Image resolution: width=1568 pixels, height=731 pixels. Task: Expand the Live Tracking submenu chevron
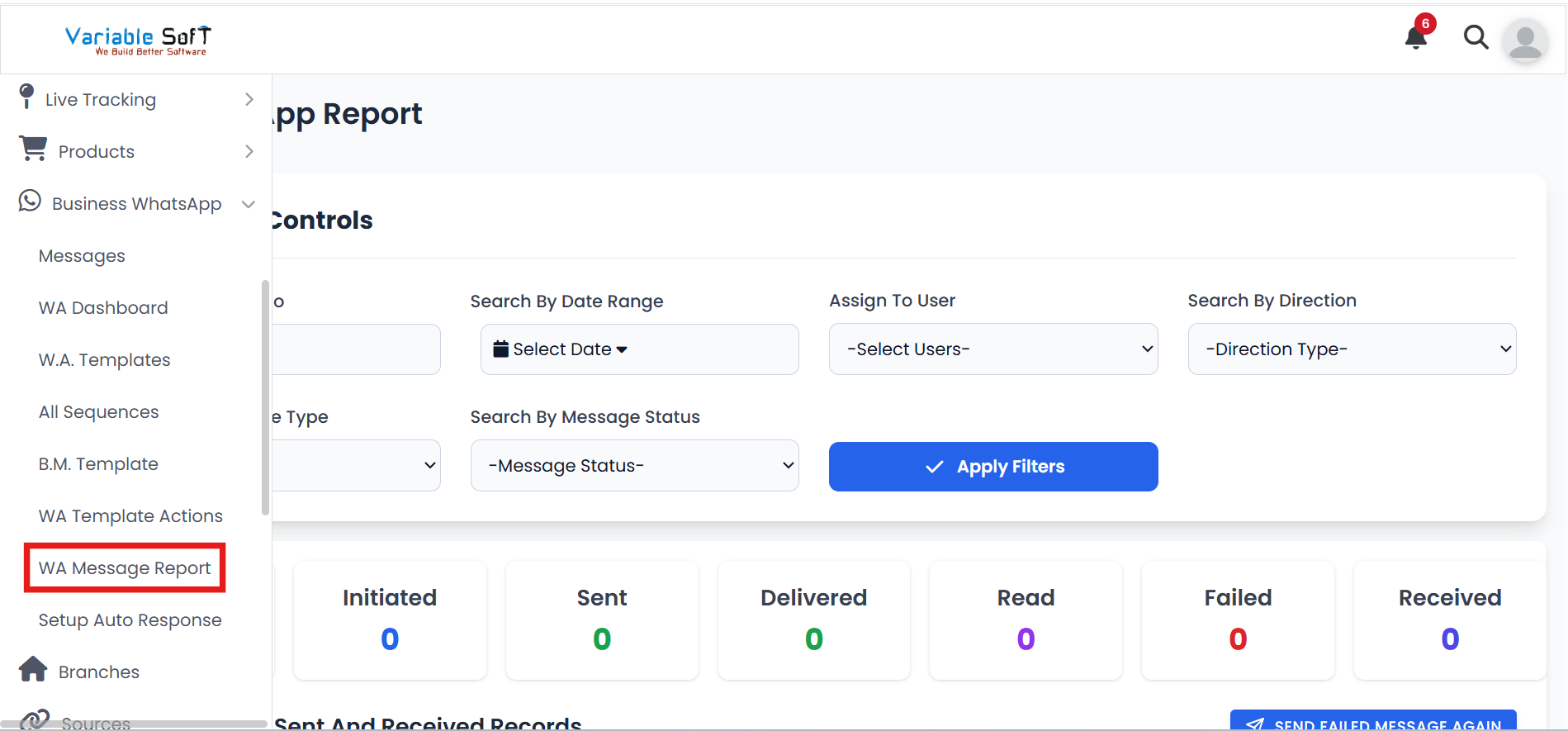(x=249, y=100)
